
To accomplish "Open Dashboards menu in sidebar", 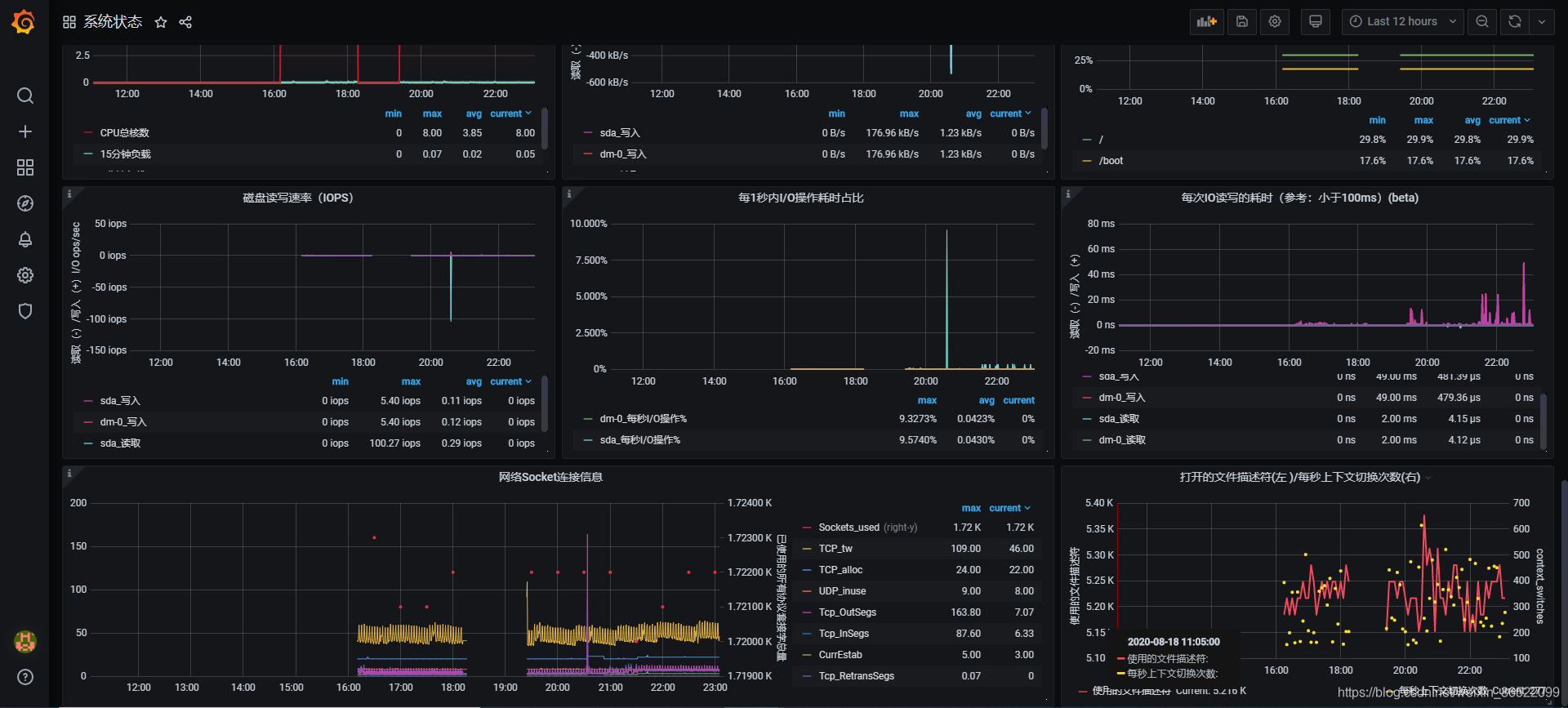I will pos(25,167).
